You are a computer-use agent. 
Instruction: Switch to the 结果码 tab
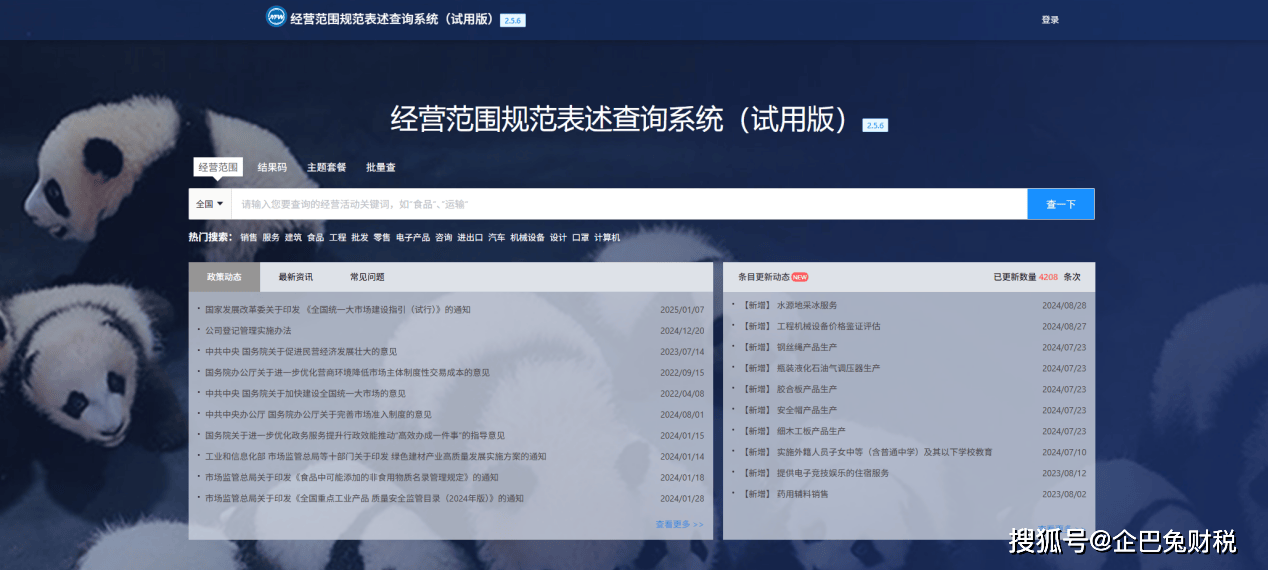[272, 167]
